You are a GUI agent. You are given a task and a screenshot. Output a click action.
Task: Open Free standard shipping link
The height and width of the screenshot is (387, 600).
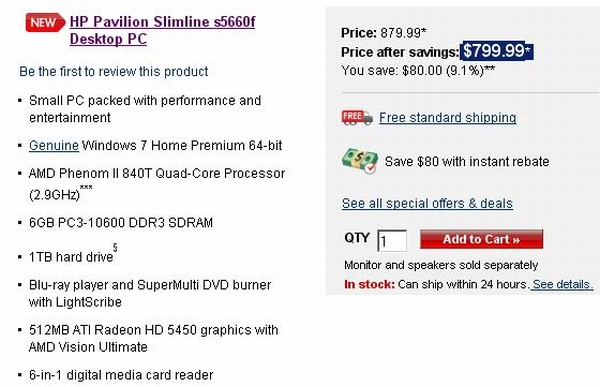[x=448, y=118]
